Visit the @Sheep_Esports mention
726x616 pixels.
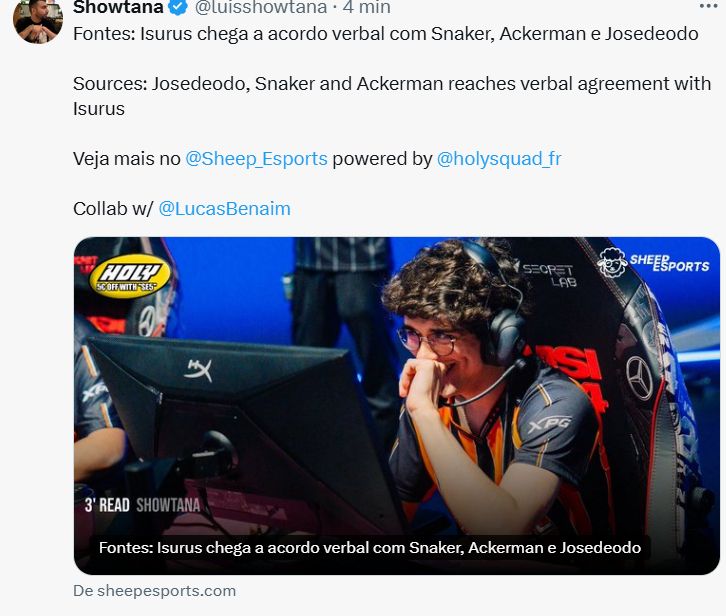(x=256, y=159)
